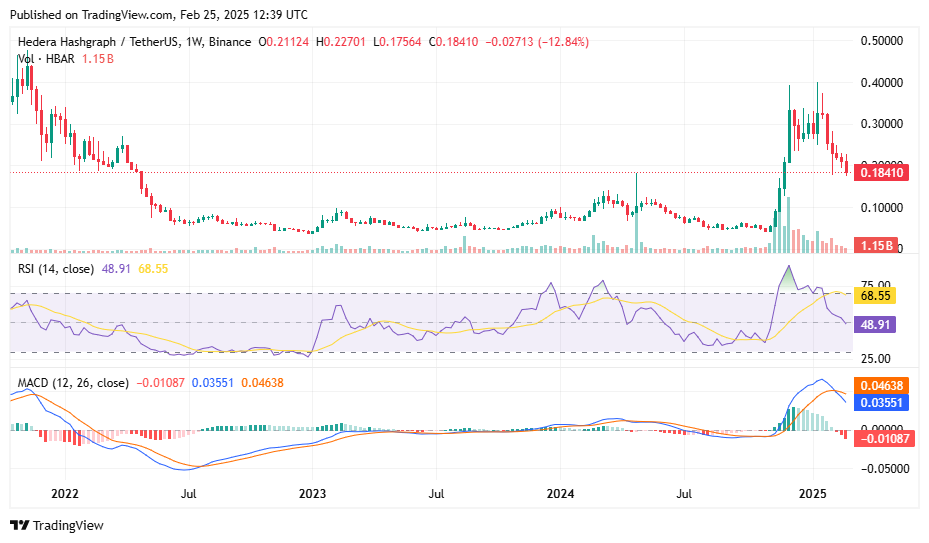Click the 2022 label on time axis
This screenshot has height=543, width=929.
click(x=65, y=494)
